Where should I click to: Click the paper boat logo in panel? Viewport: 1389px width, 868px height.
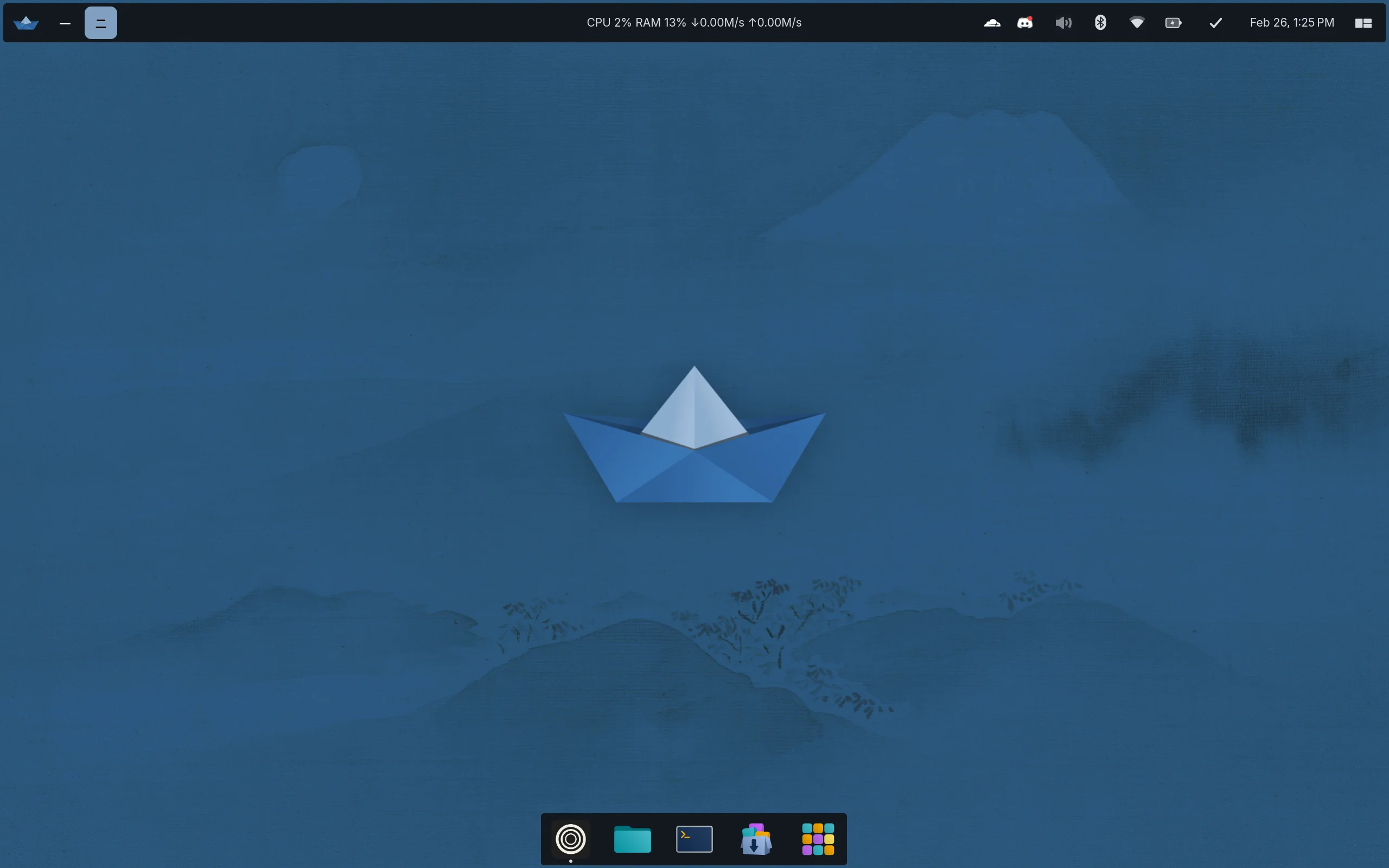tap(26, 23)
